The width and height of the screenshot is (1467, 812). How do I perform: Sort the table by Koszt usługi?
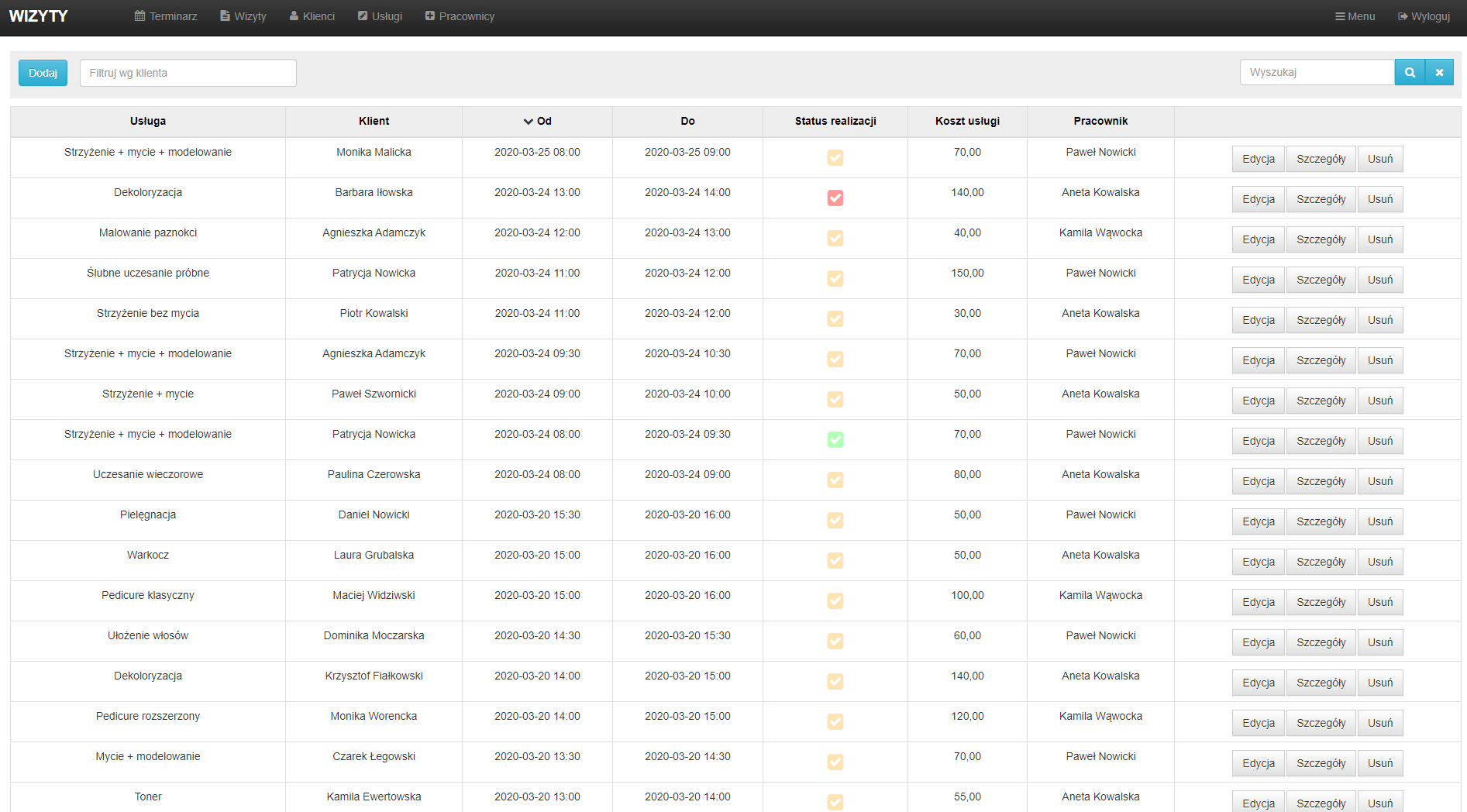tap(967, 122)
